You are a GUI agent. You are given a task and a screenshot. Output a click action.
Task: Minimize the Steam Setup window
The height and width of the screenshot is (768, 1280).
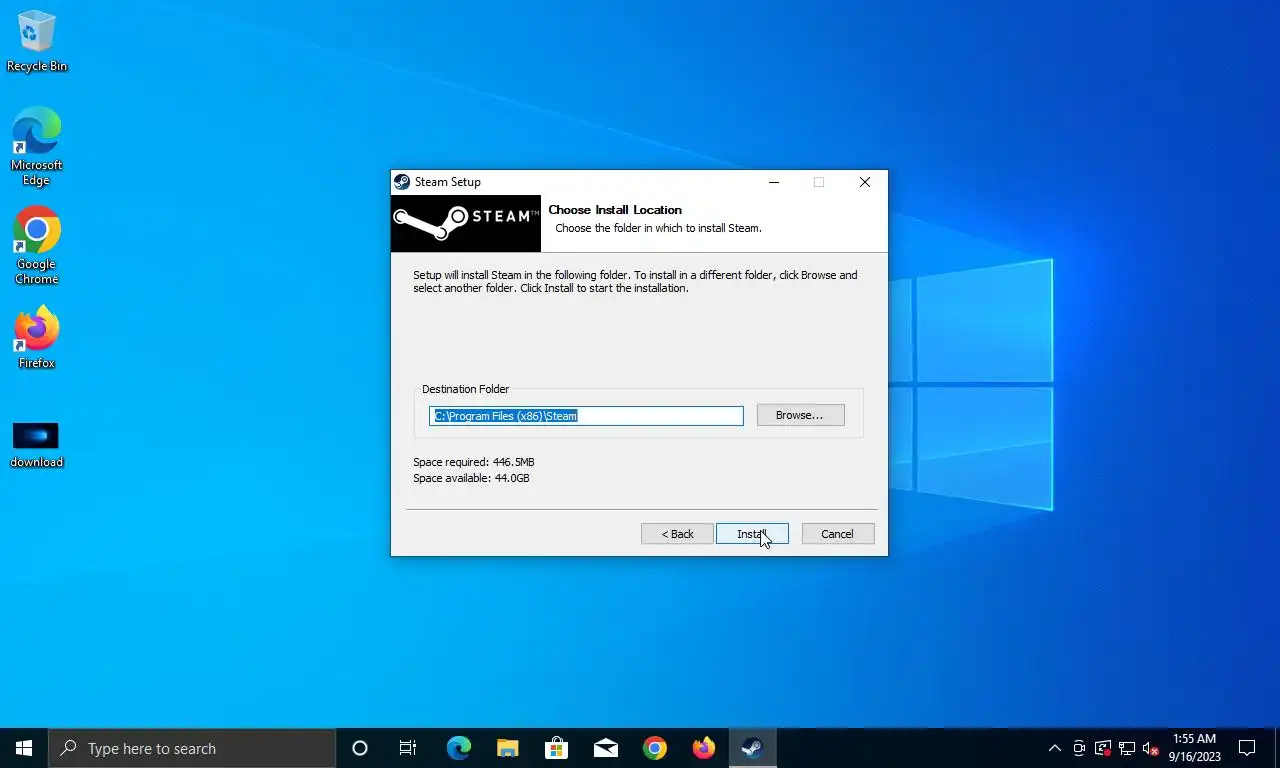coord(774,182)
